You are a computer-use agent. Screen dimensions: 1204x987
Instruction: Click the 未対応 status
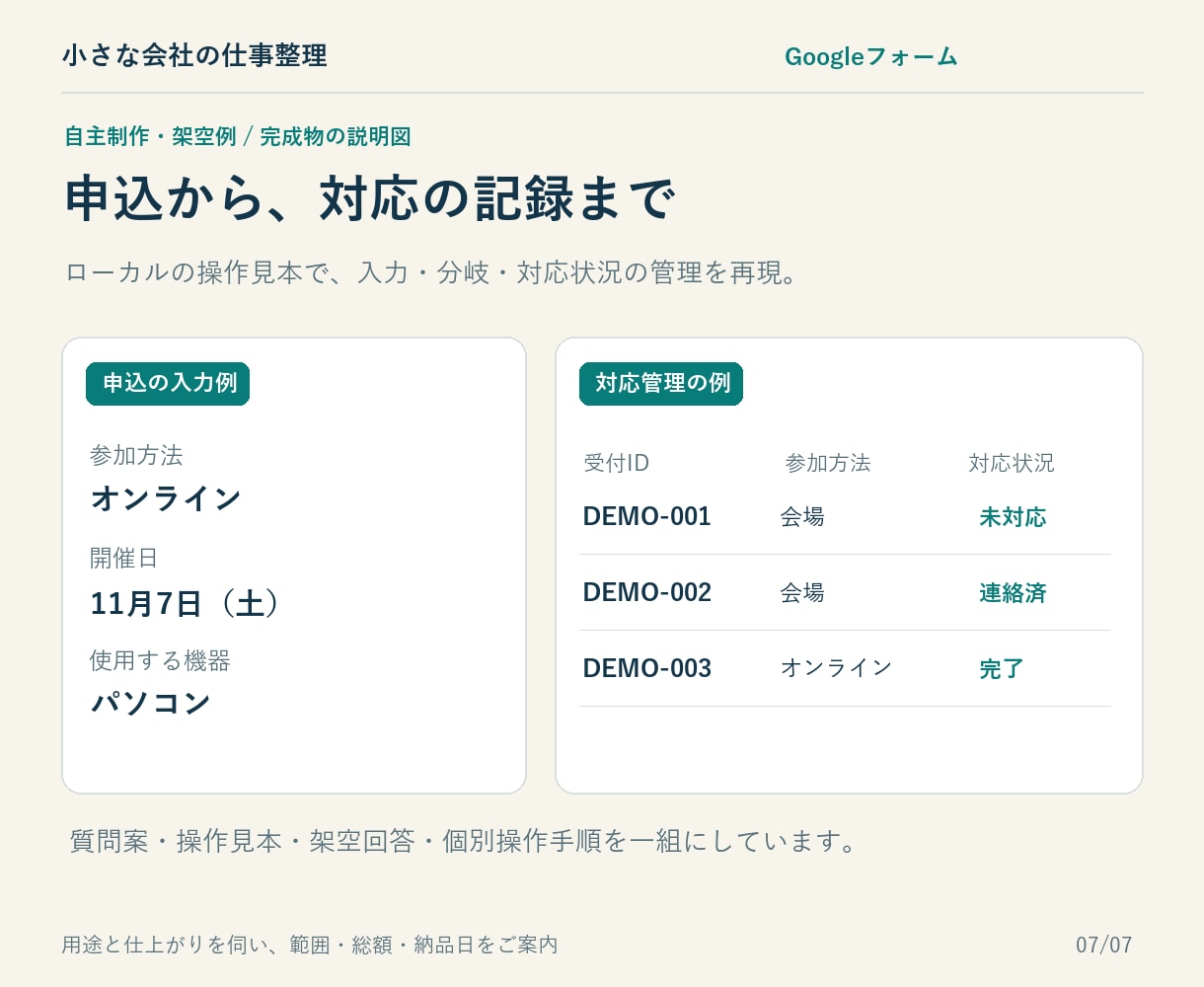1013,517
